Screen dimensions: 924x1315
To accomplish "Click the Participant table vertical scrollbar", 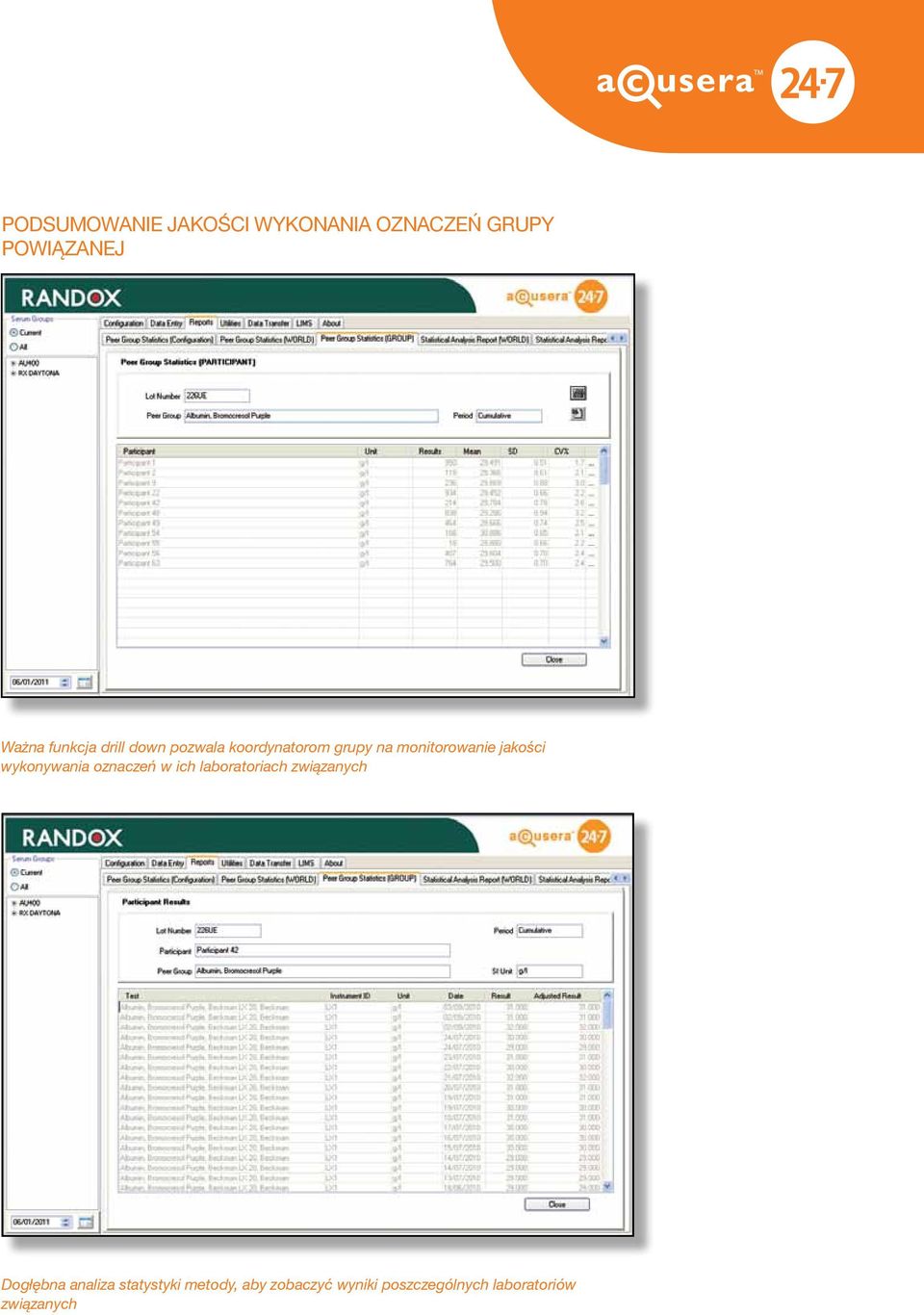I will tap(604, 546).
